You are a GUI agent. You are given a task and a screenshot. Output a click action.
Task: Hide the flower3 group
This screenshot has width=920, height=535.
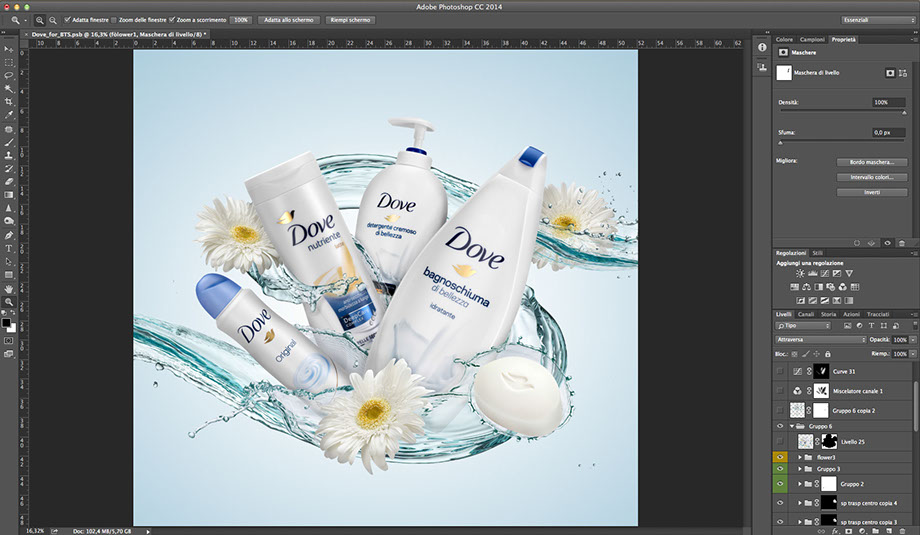pyautogui.click(x=780, y=457)
